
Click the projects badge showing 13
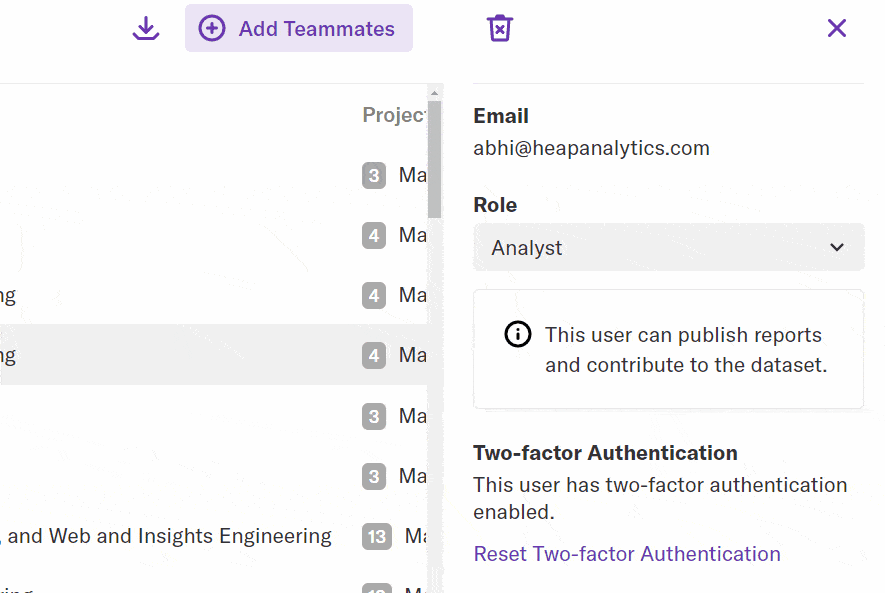tap(377, 537)
